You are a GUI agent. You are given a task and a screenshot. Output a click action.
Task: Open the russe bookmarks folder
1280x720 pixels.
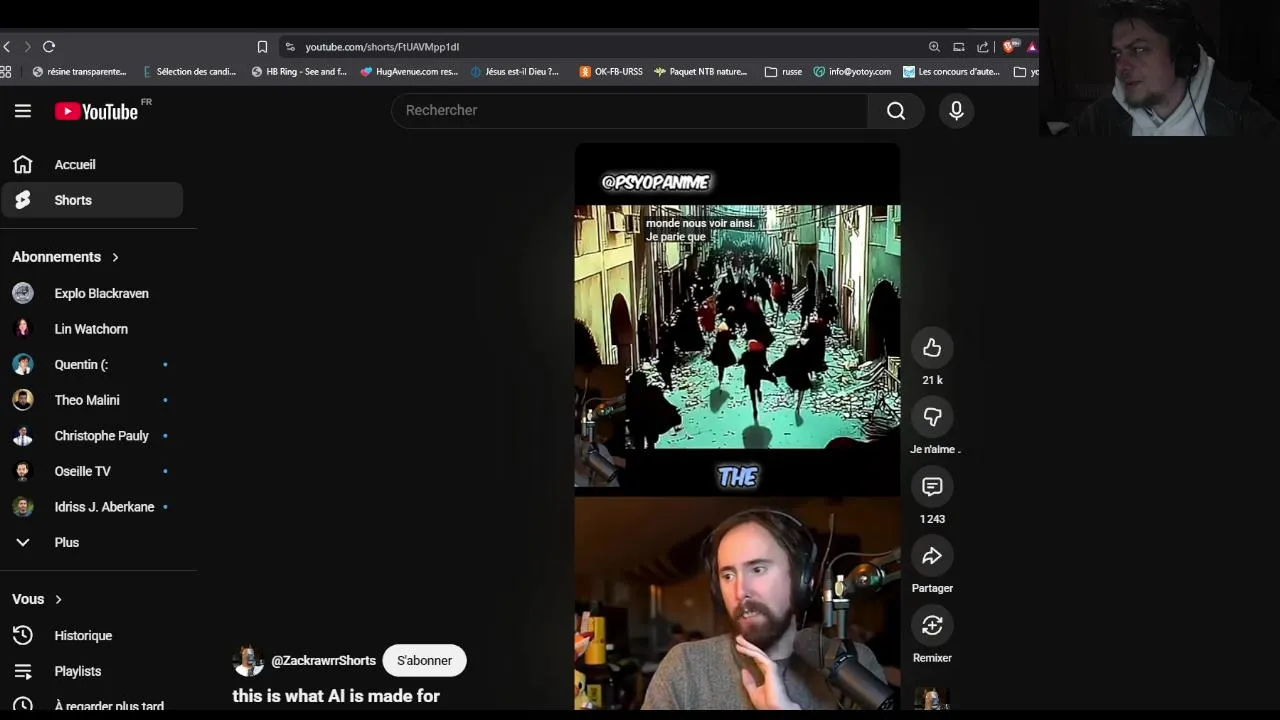click(783, 72)
